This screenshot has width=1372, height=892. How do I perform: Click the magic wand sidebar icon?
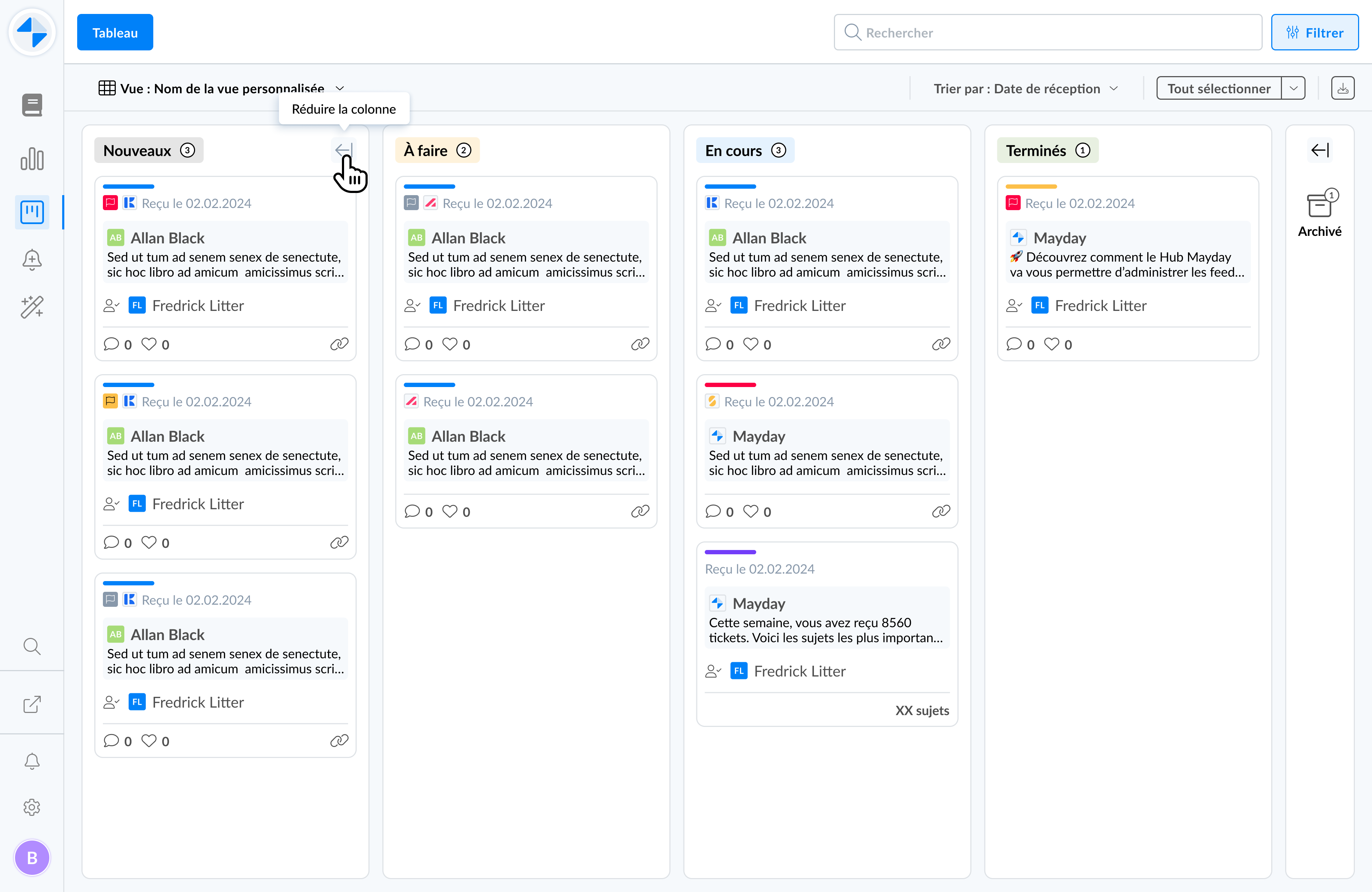[32, 307]
